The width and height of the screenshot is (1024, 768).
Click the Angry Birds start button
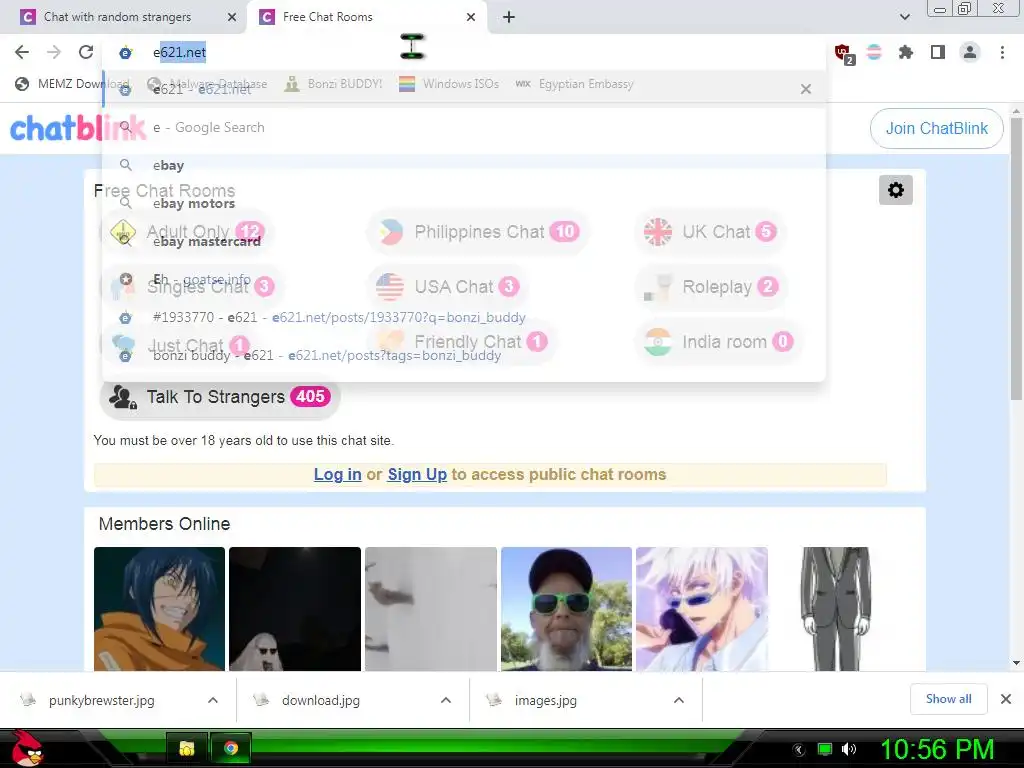[x=26, y=748]
